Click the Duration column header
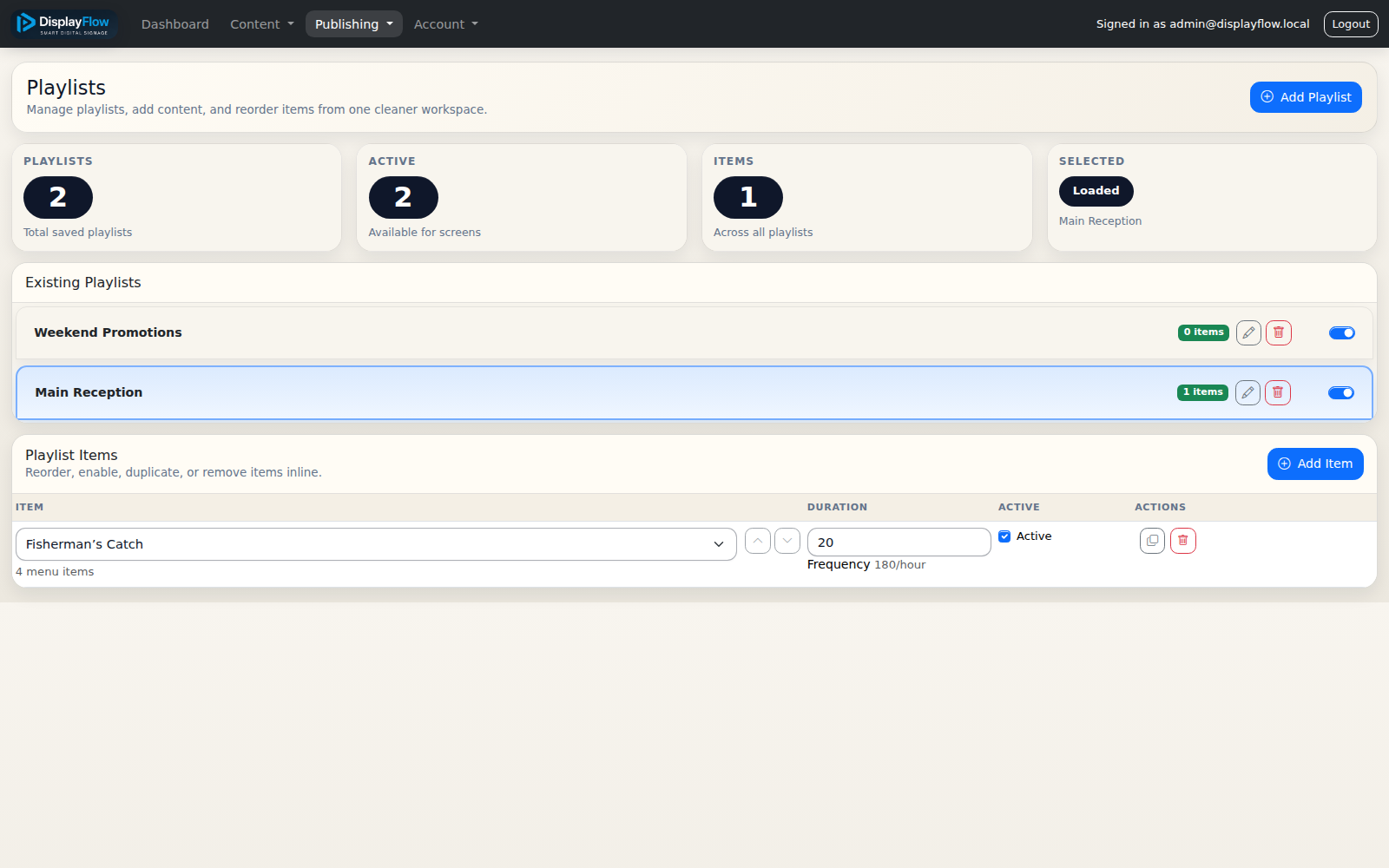Image resolution: width=1389 pixels, height=868 pixels. click(x=837, y=507)
